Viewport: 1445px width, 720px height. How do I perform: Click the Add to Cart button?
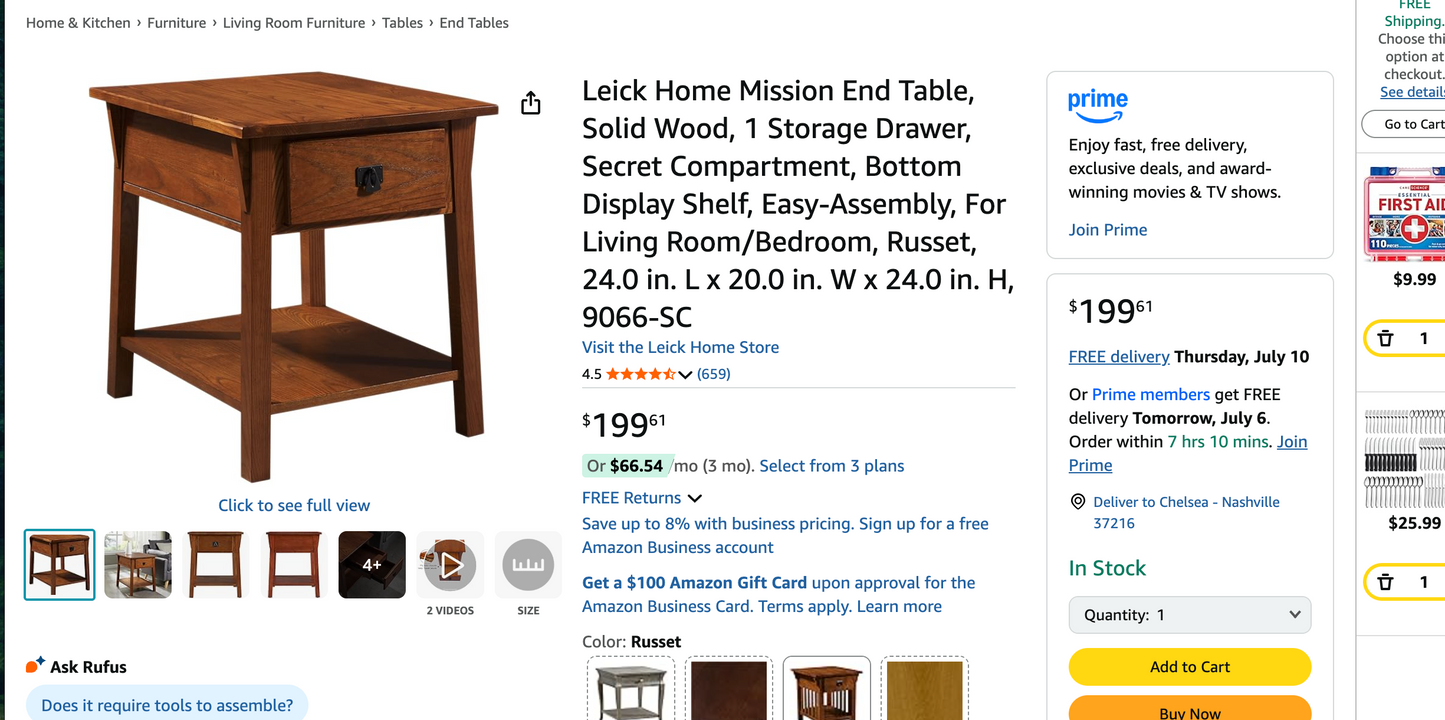pos(1189,667)
